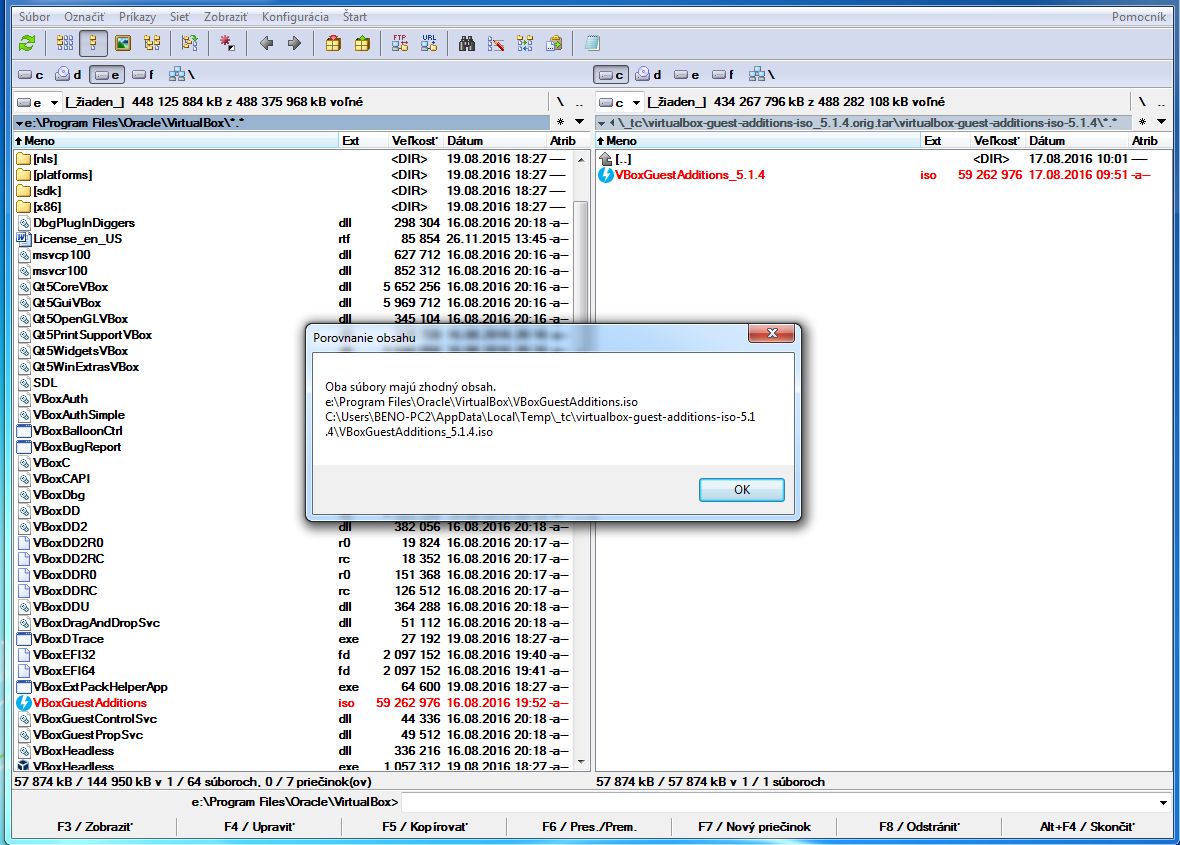Go forward with the right arrow icon
The height and width of the screenshot is (845, 1180).
coord(294,44)
